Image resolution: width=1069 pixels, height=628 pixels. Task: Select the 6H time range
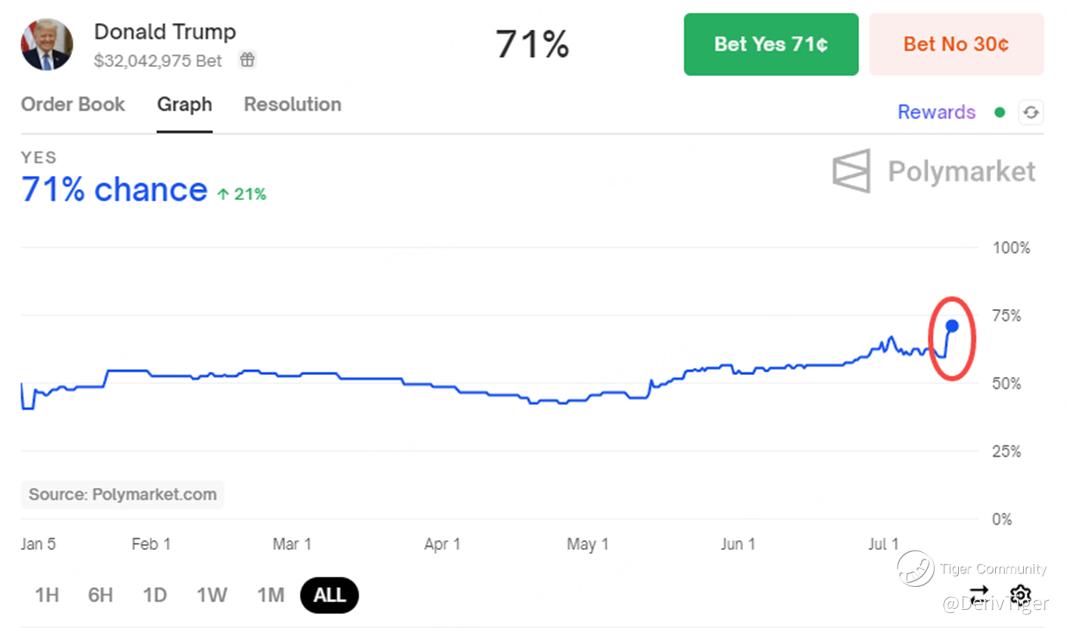click(100, 595)
